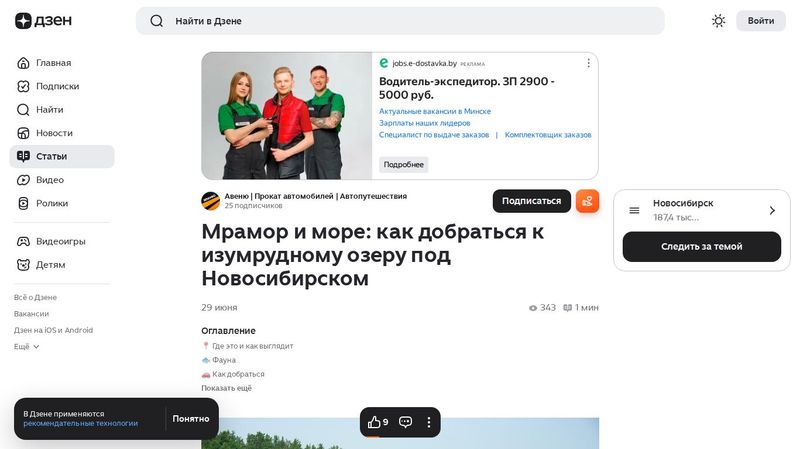This screenshot has width=800, height=449.
Task: Open the three-dot menu in bottom bar
Action: pos(429,422)
